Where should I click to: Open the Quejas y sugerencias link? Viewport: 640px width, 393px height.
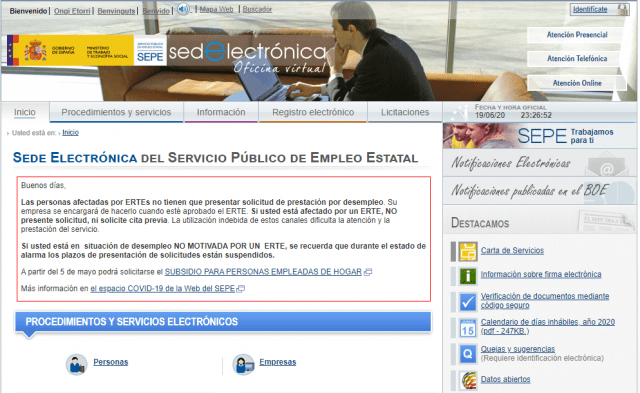coord(518,349)
